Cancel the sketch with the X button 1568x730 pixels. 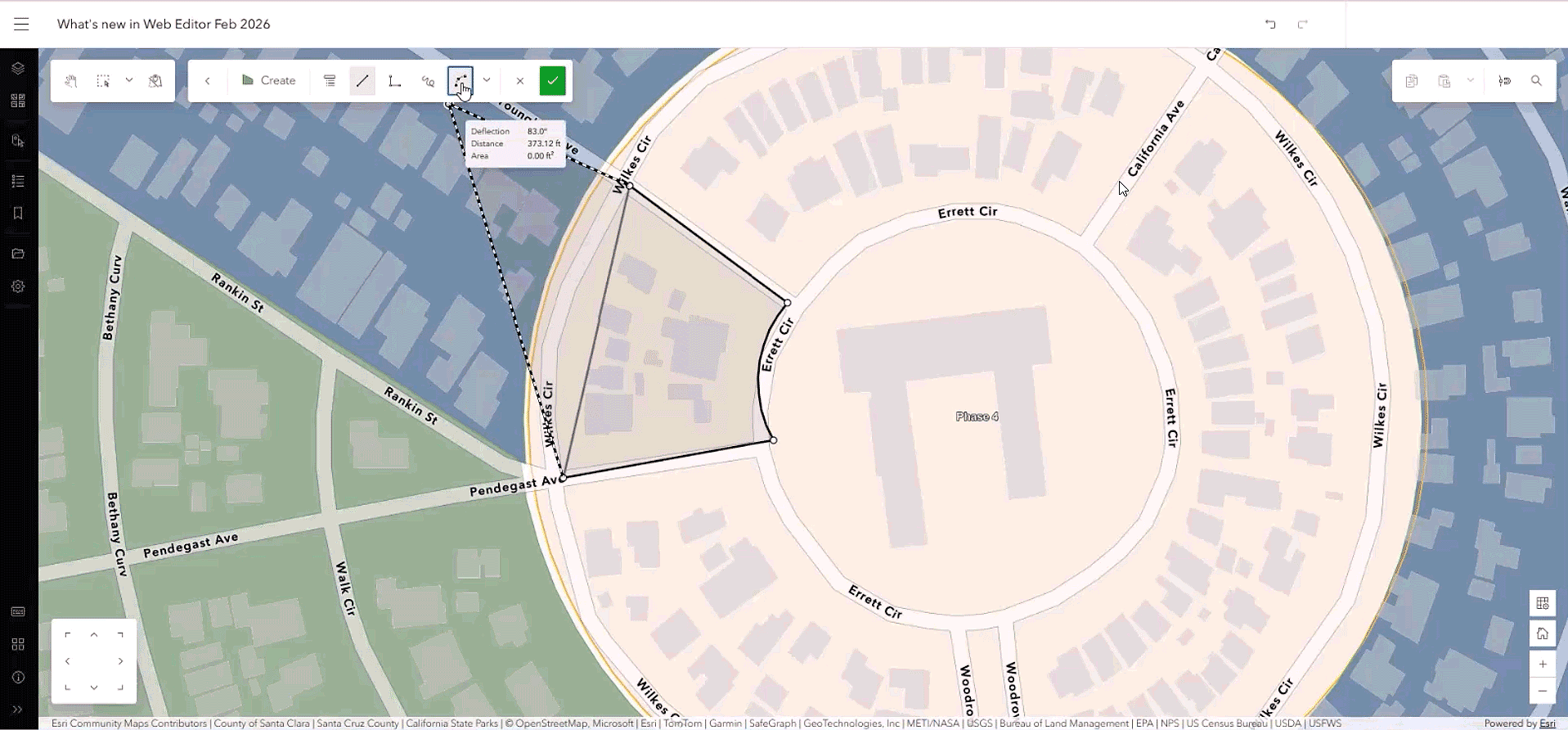(x=520, y=81)
